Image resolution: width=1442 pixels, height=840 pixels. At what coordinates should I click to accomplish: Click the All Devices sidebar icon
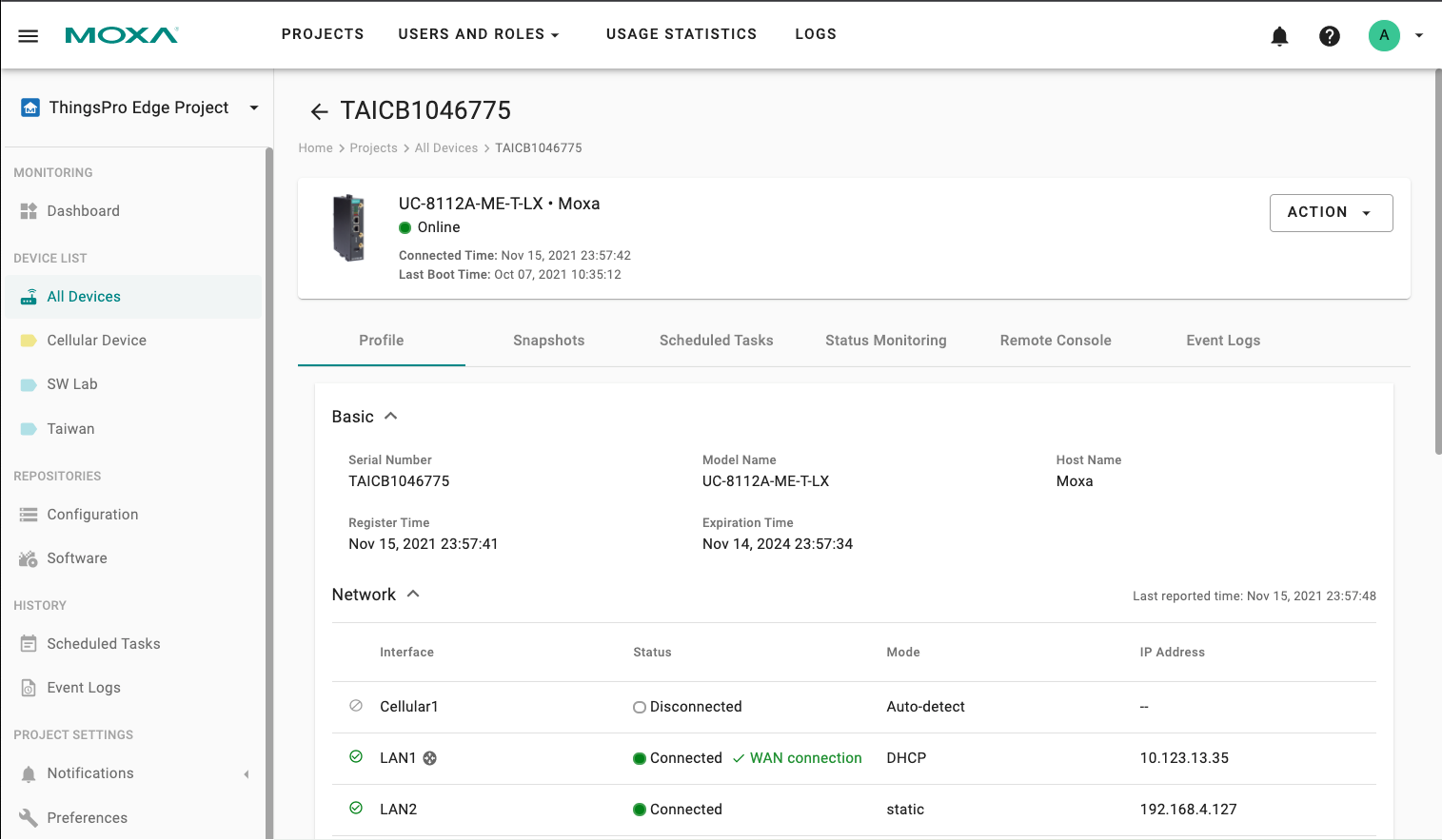pos(29,297)
